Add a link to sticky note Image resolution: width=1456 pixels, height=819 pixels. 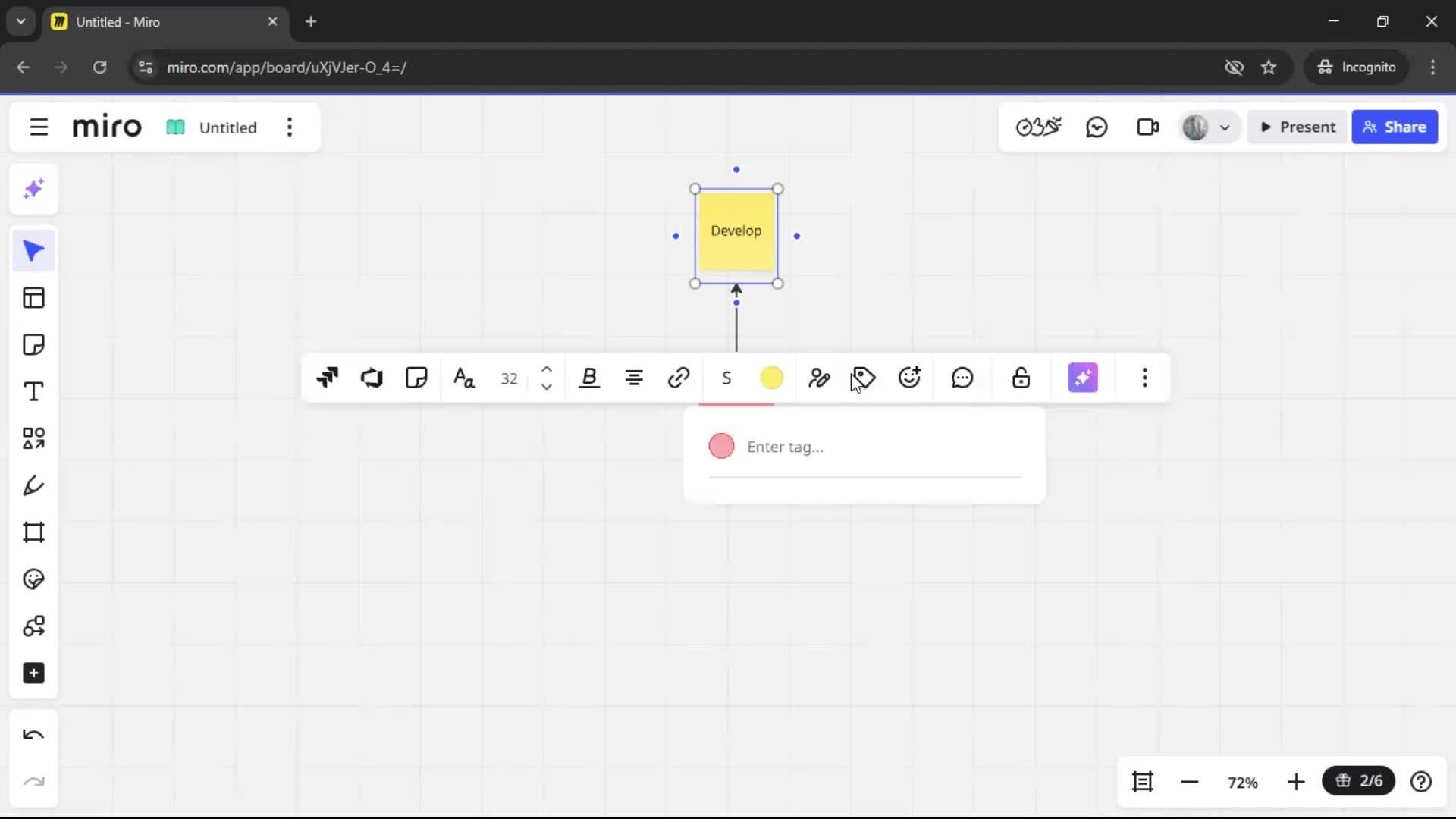pyautogui.click(x=679, y=378)
